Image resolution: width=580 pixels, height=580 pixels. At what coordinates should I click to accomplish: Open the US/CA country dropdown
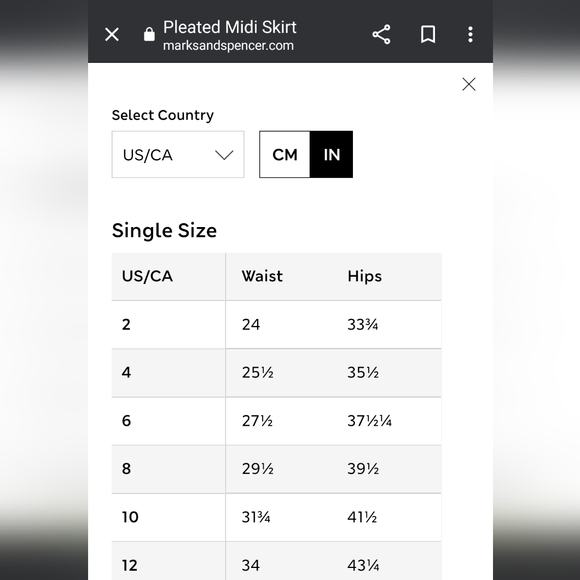[178, 154]
